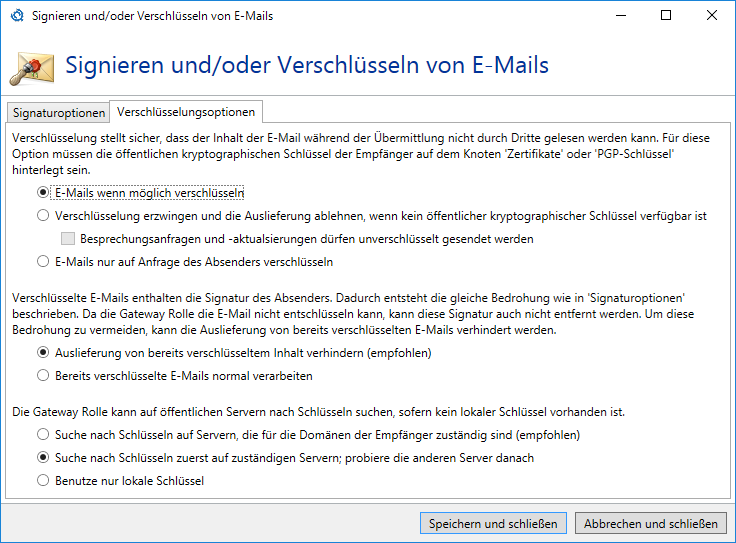Close the window using the X button
This screenshot has height=543, width=736.
[712, 16]
